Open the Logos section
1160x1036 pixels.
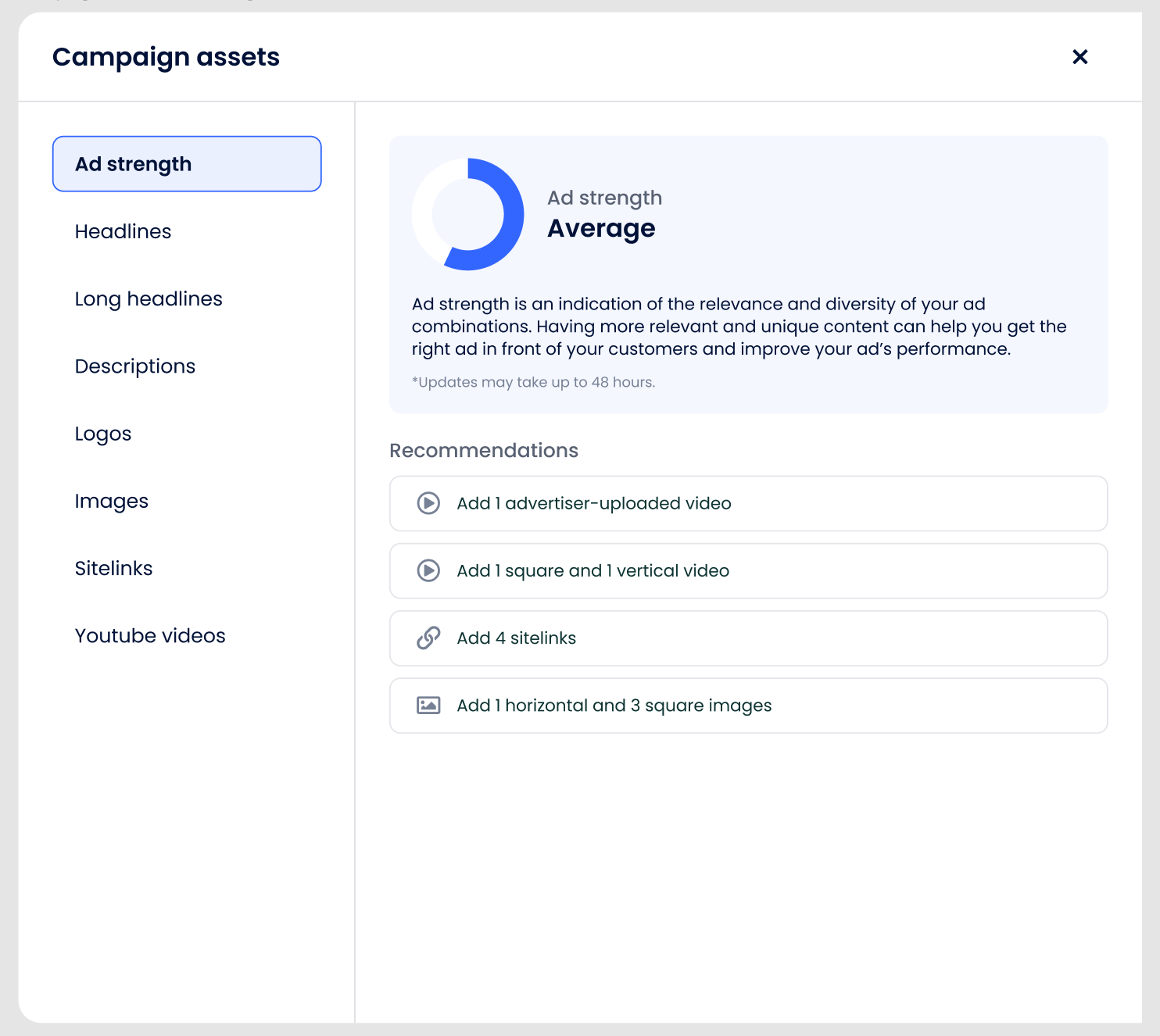tap(103, 434)
